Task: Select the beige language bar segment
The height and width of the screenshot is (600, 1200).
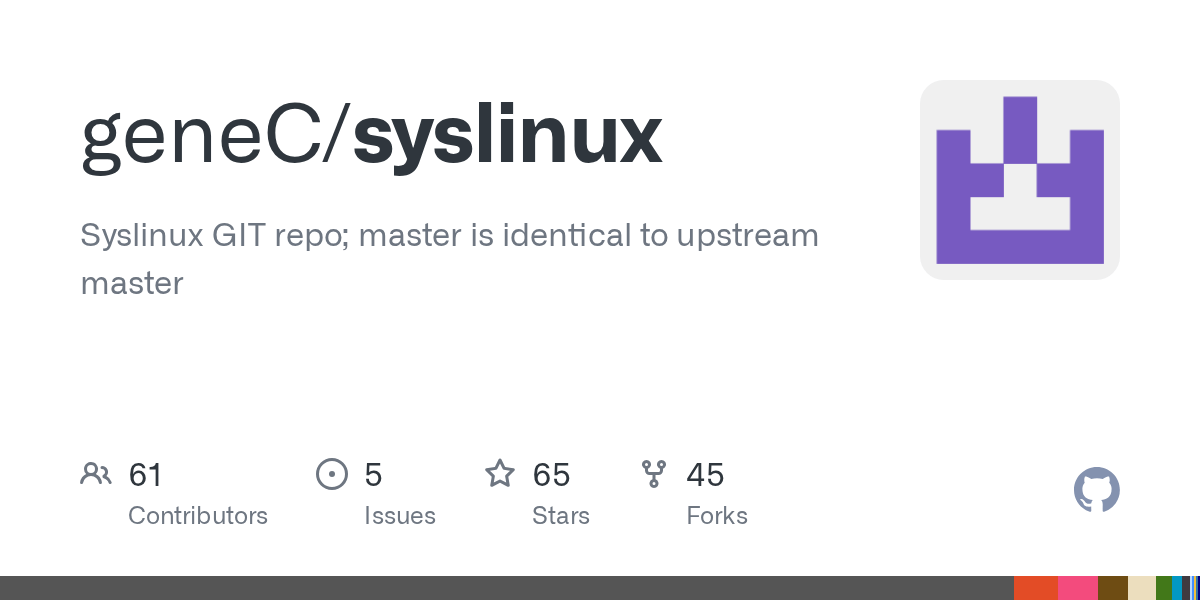Action: tap(1142, 588)
